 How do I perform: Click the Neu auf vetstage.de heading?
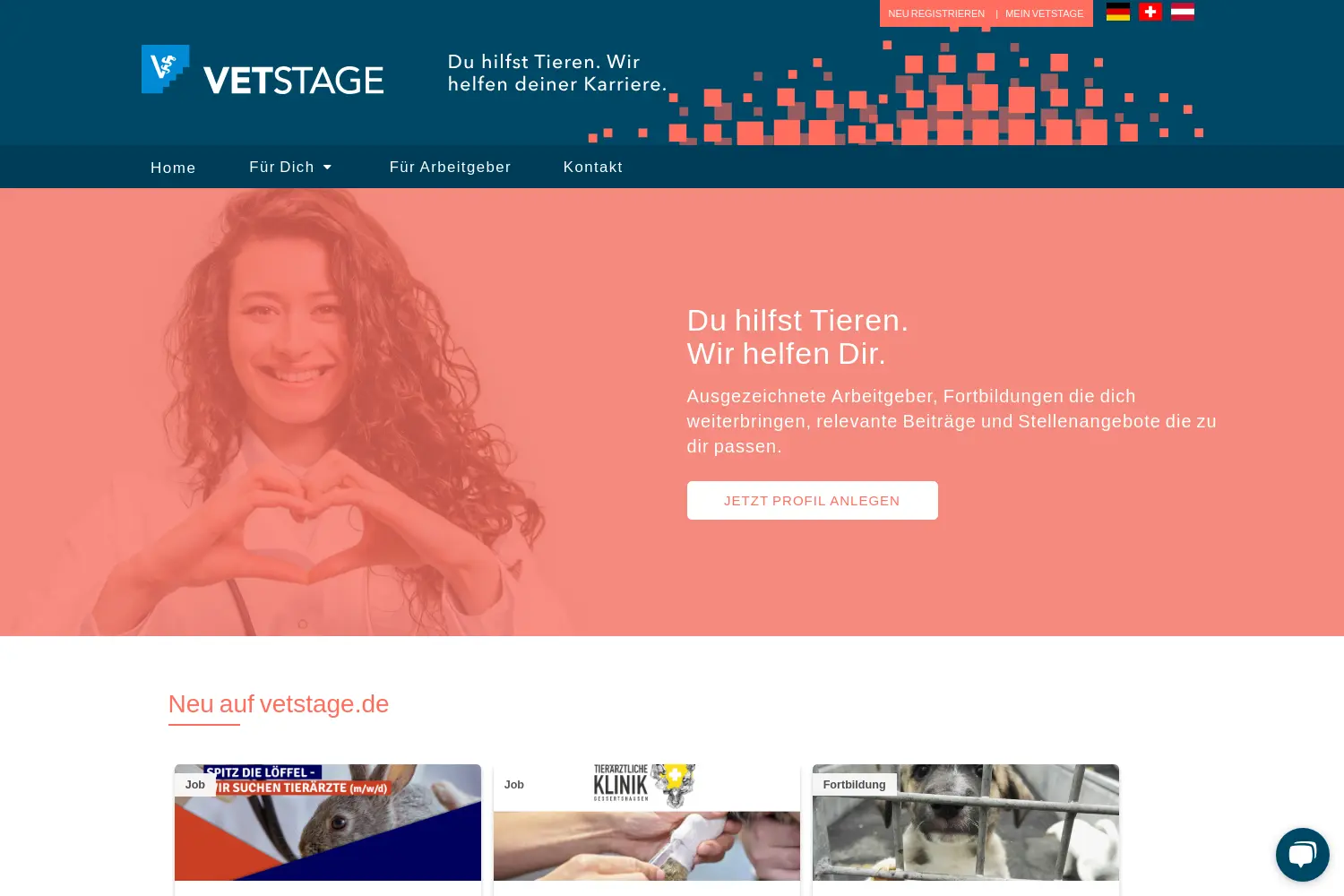click(x=279, y=704)
